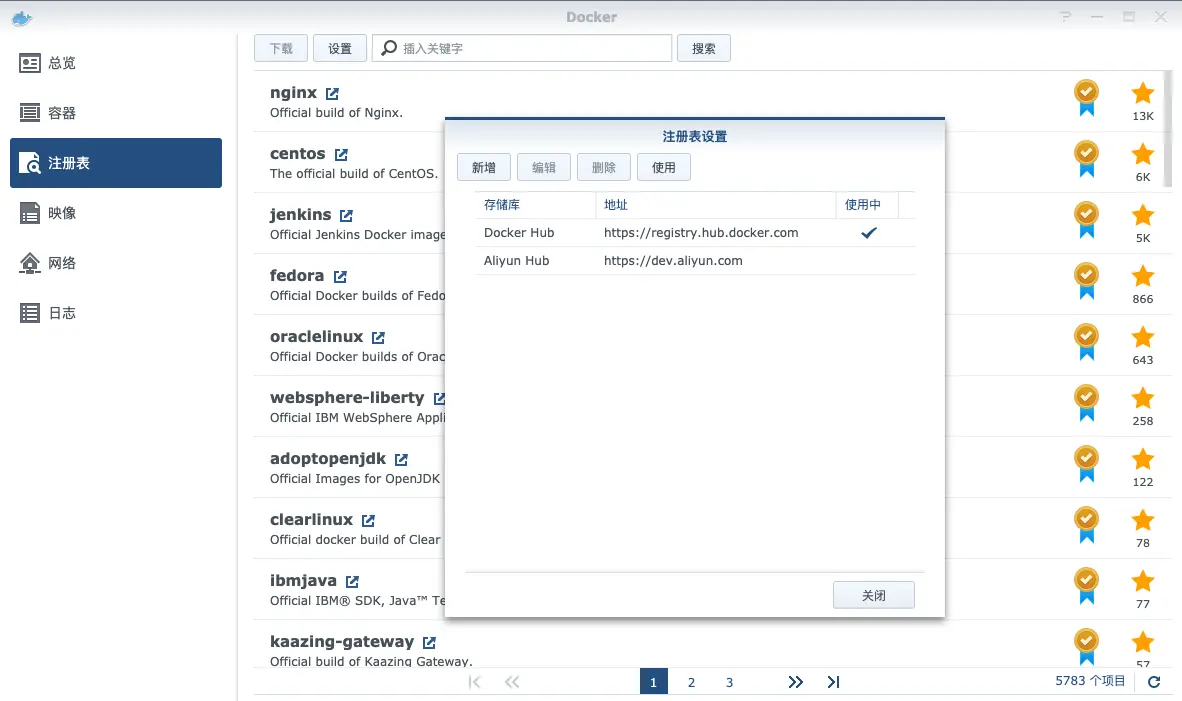Go to page 3 of results
This screenshot has height=701, width=1182.
pyautogui.click(x=729, y=682)
